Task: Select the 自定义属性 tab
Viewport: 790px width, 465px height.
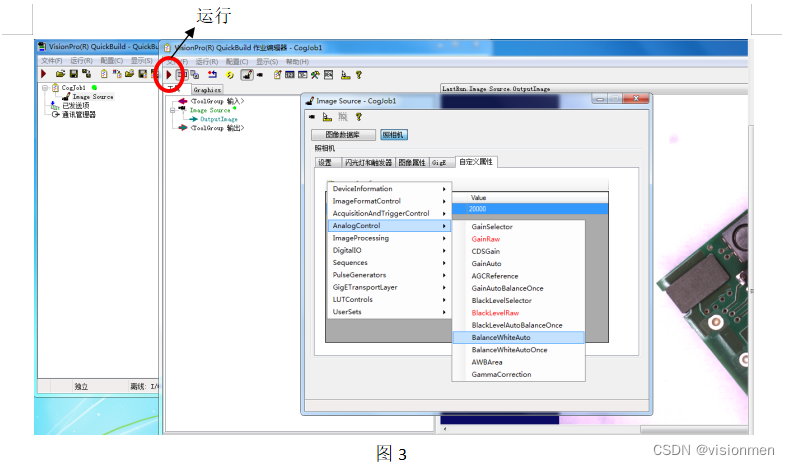Action: point(476,162)
